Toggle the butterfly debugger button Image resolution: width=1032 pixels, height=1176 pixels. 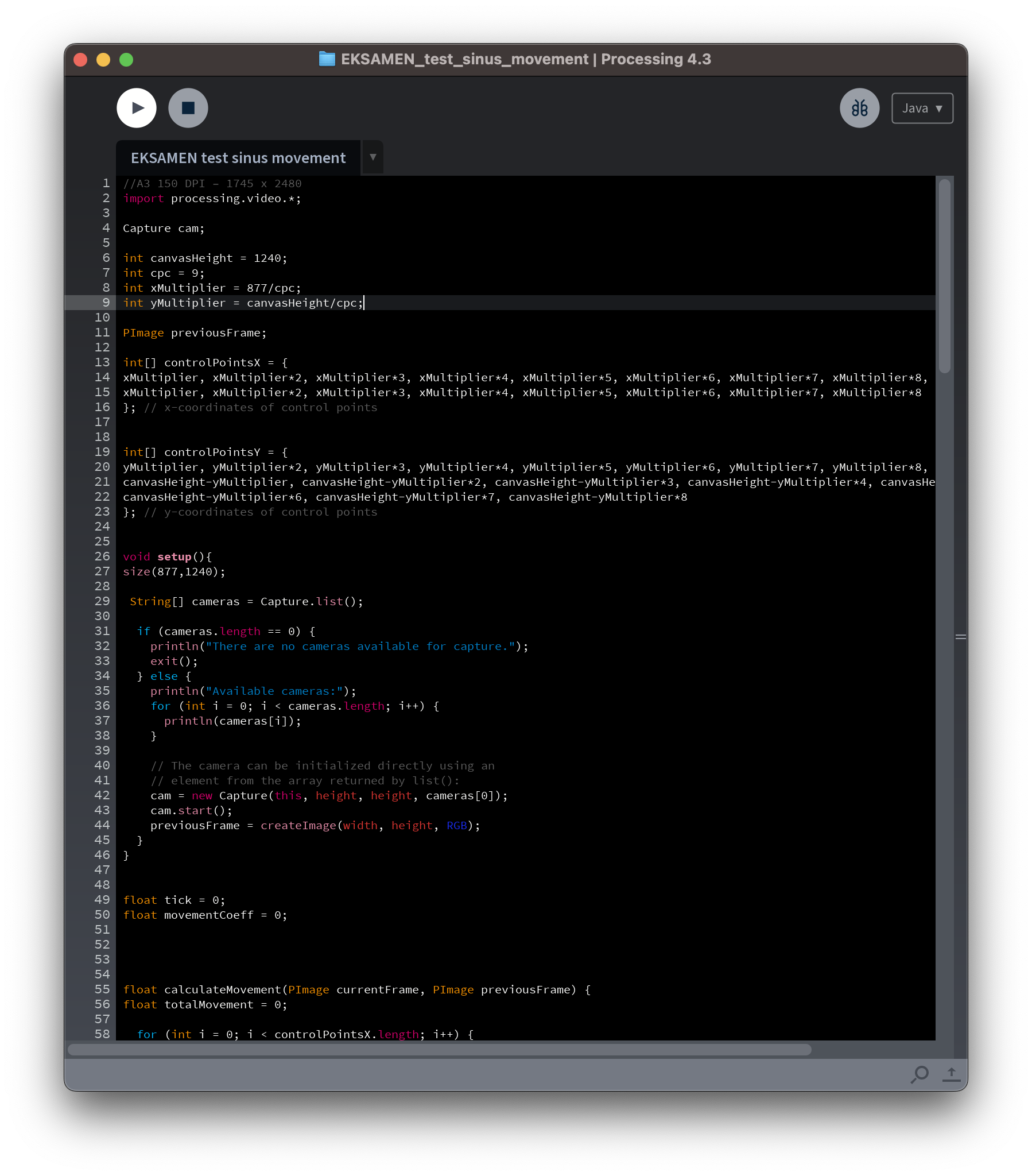[859, 108]
